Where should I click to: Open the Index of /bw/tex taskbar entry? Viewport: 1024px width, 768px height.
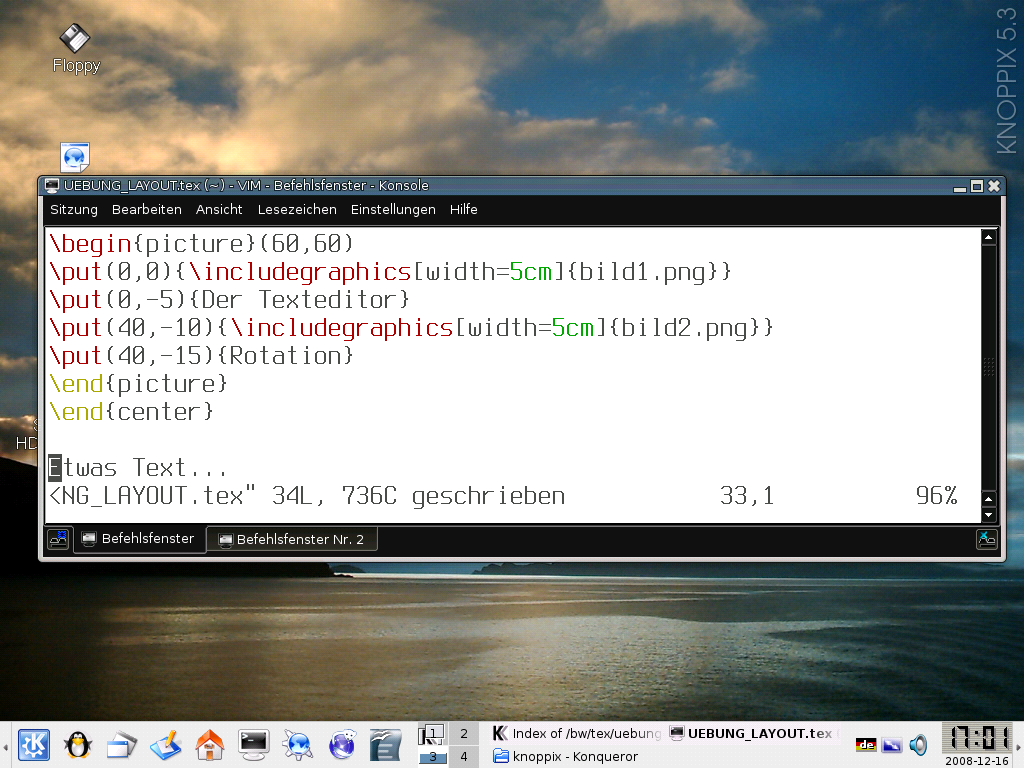[576, 733]
